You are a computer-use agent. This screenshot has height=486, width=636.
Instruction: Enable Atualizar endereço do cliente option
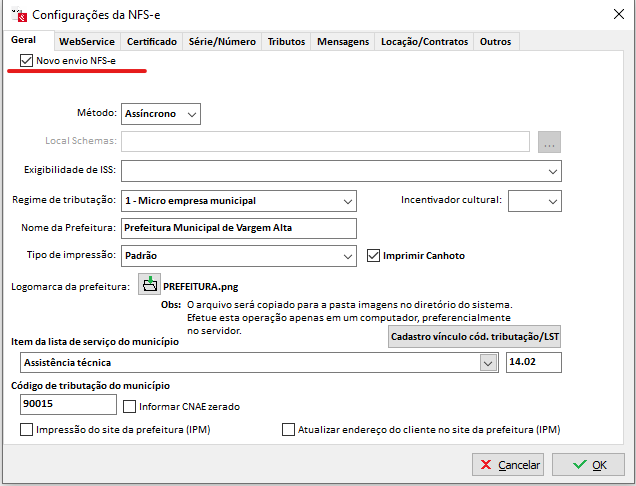point(289,430)
